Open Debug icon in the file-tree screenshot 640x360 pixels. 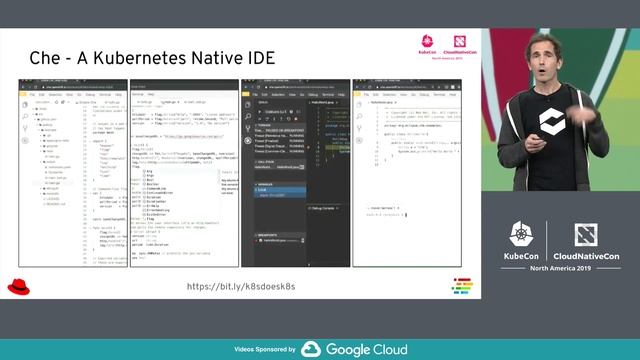25,140
